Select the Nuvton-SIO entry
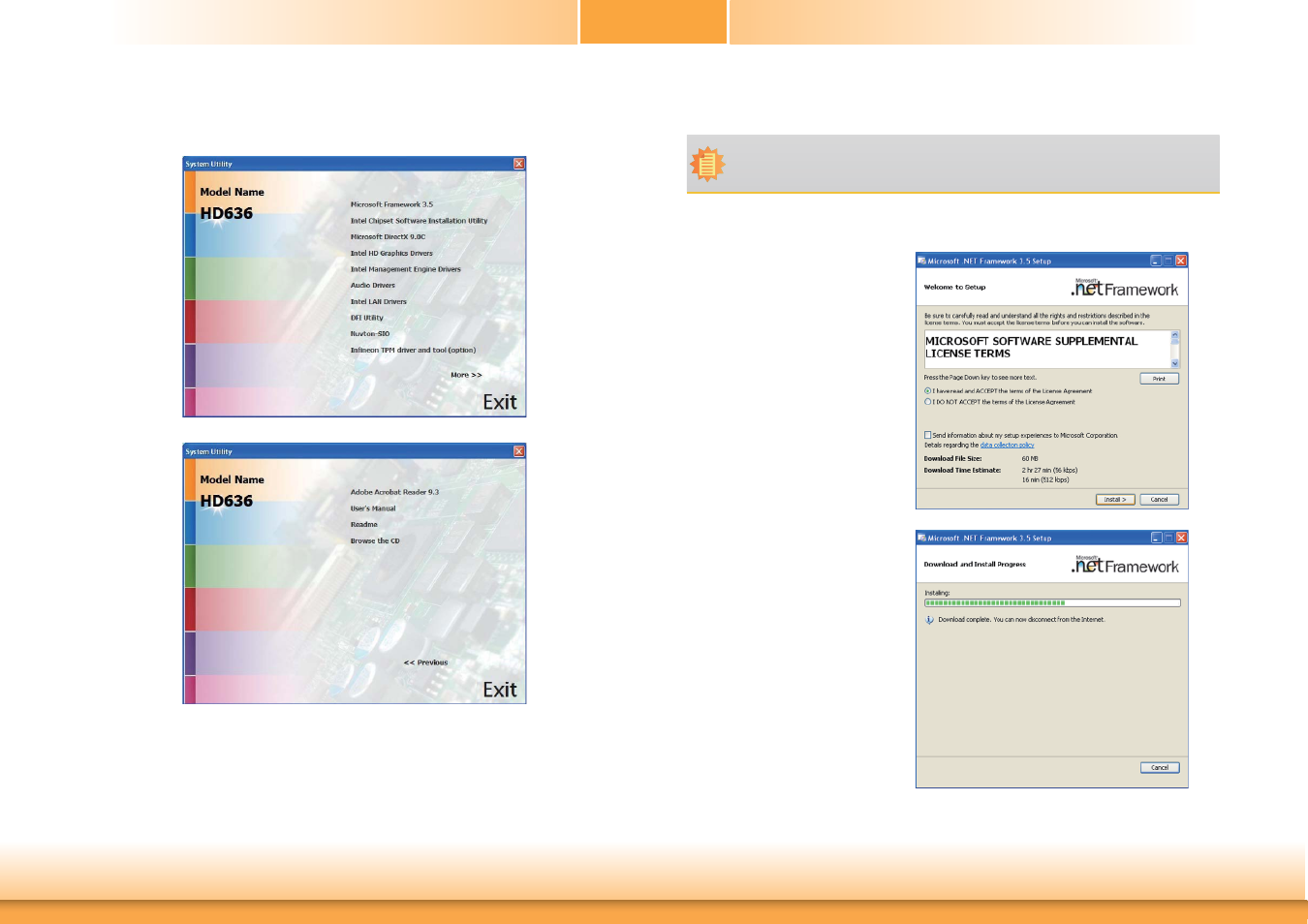The image size is (1308, 924). click(x=369, y=333)
